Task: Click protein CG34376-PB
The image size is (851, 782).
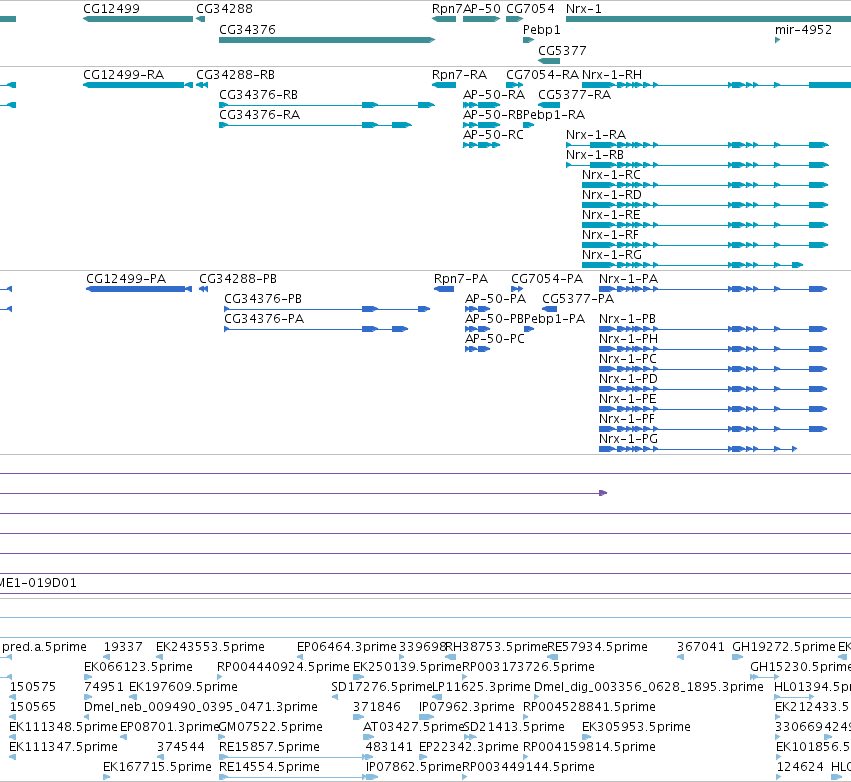Action: pos(327,309)
